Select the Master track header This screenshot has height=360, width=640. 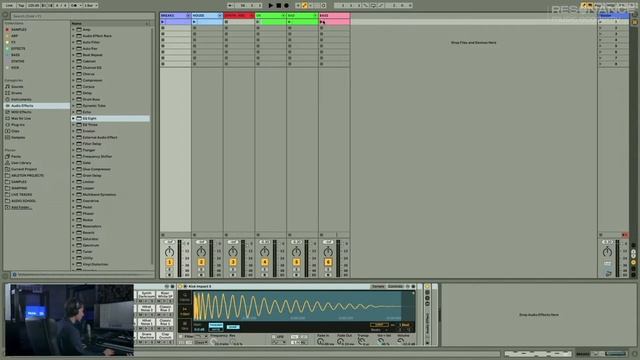pos(613,16)
